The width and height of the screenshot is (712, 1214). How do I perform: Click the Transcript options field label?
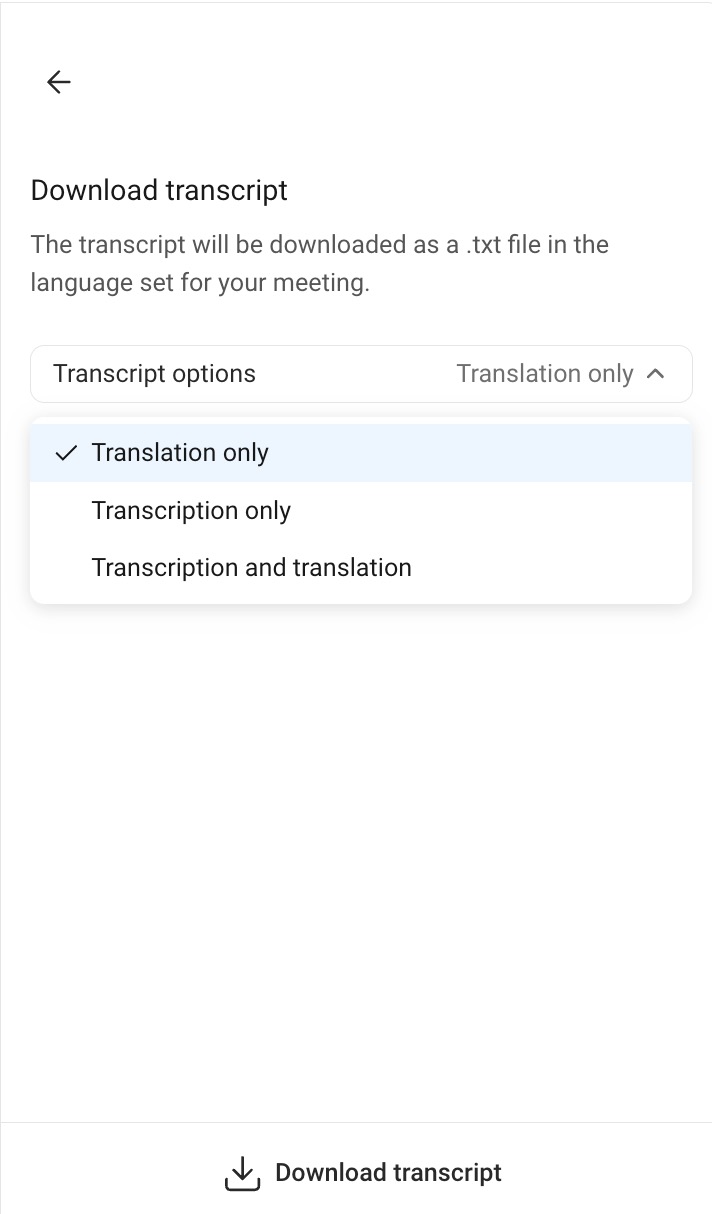154,373
